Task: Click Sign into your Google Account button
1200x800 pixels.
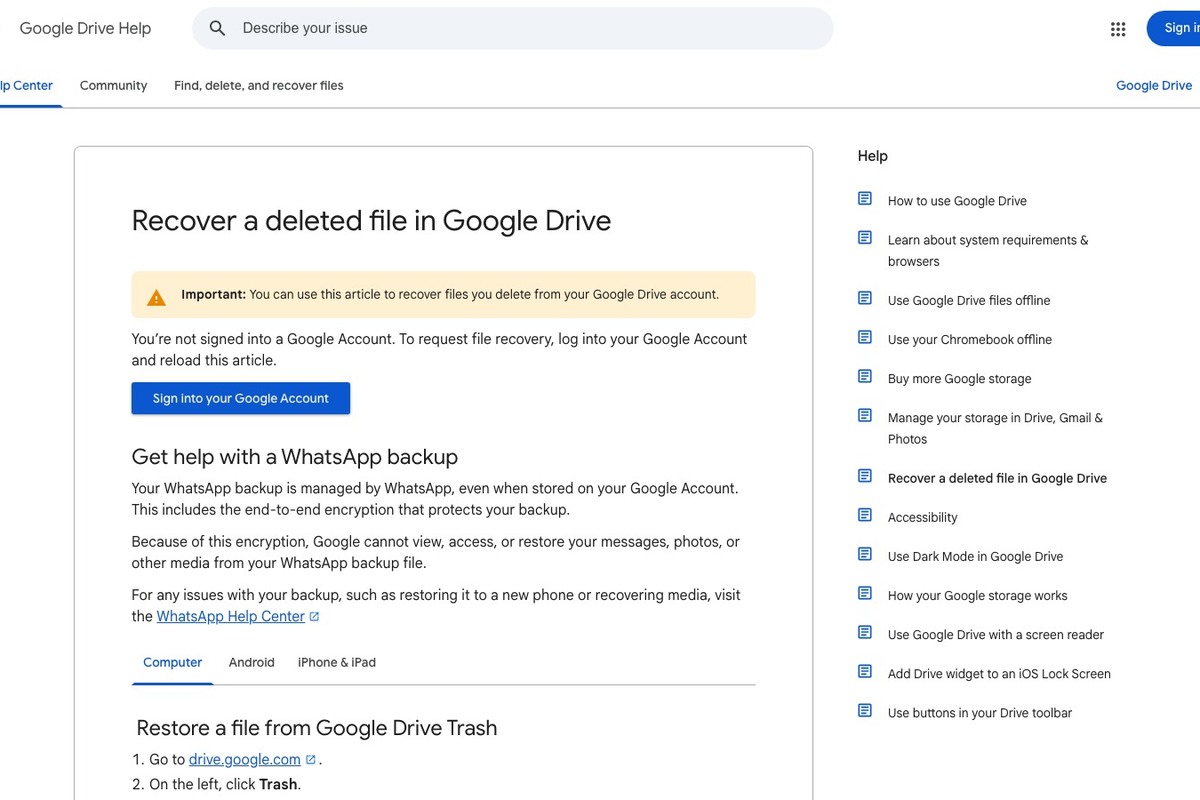Action: point(241,398)
